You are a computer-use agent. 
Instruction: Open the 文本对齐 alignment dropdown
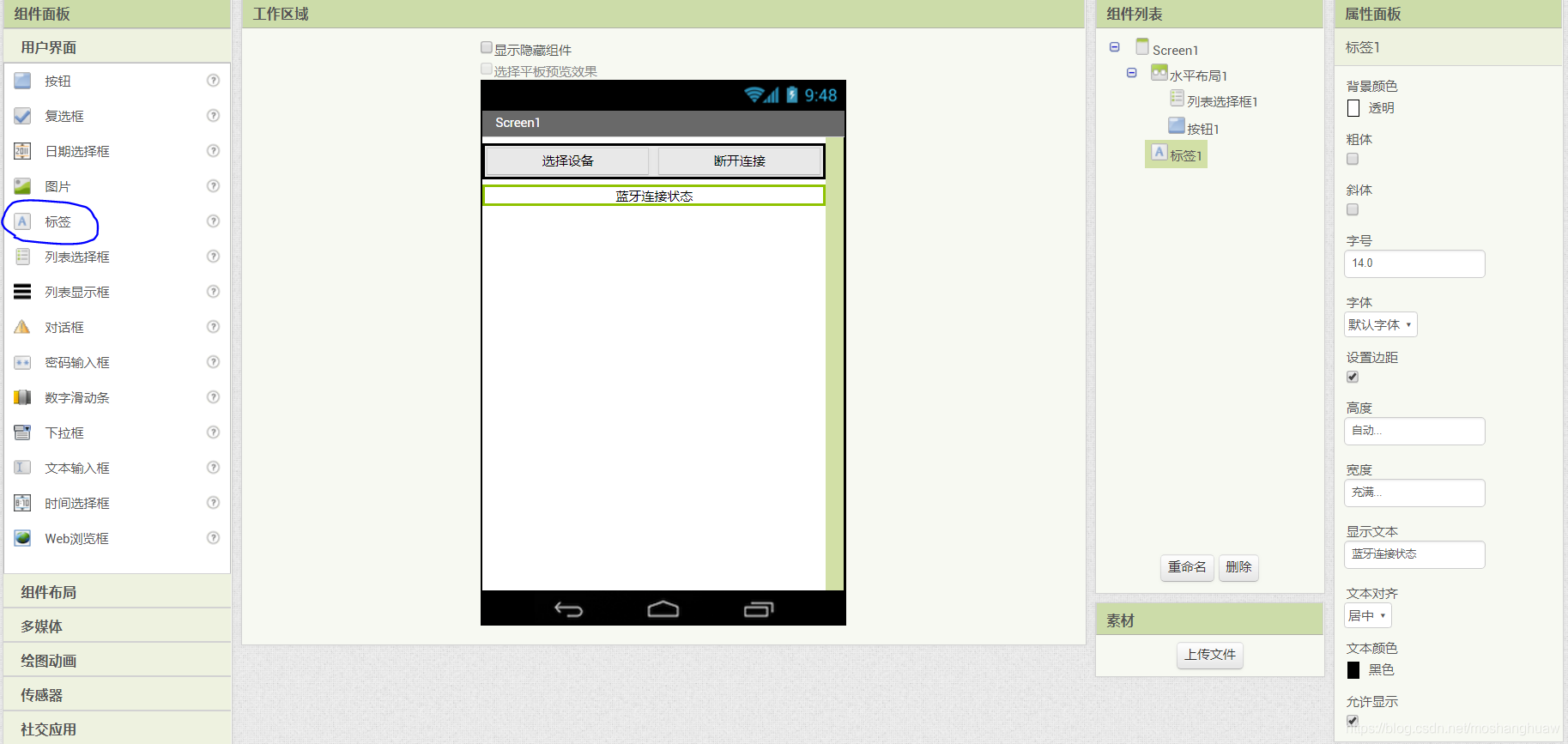coord(1367,615)
